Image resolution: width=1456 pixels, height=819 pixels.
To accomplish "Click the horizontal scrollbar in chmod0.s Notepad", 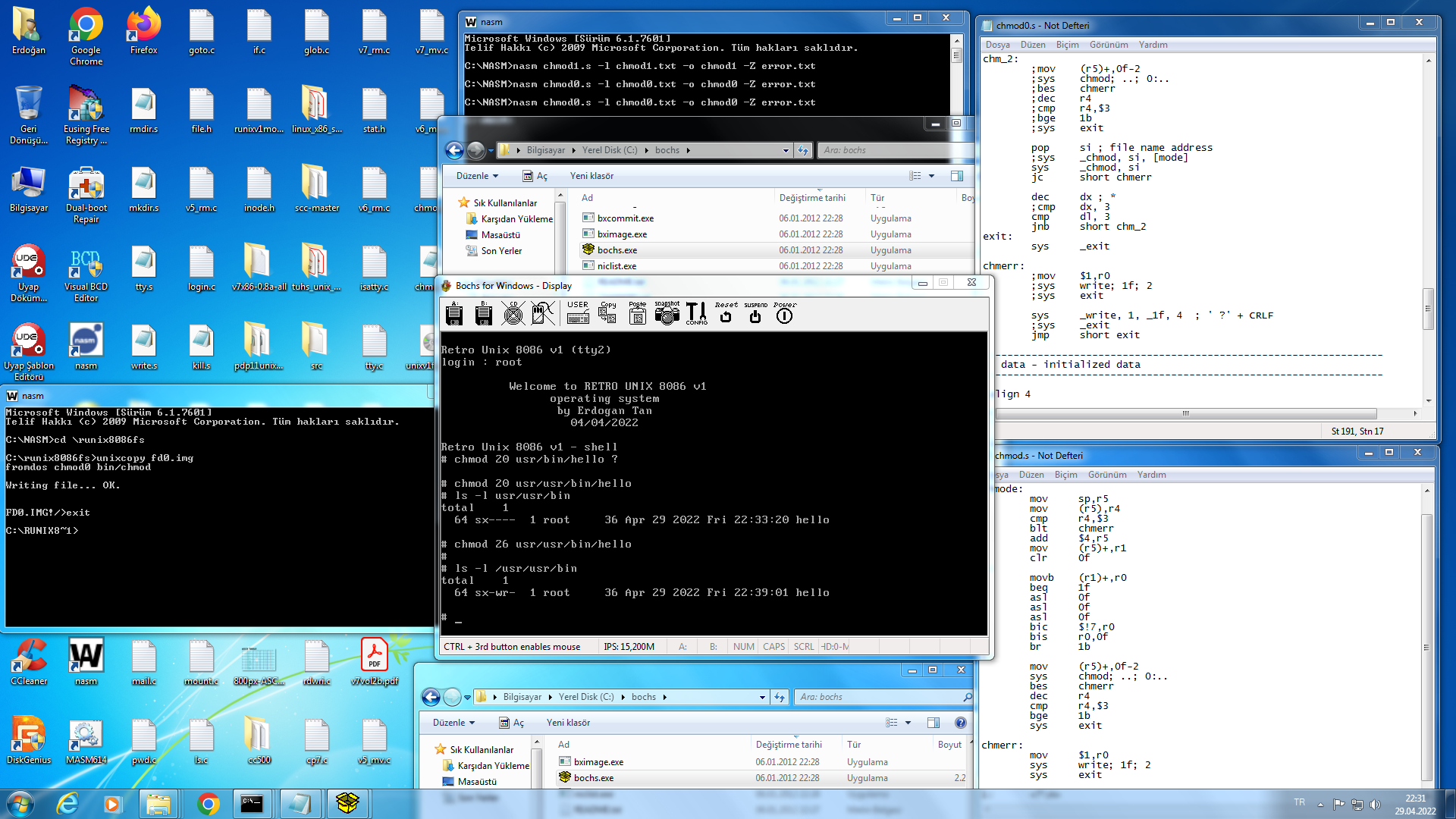I will click(1185, 413).
